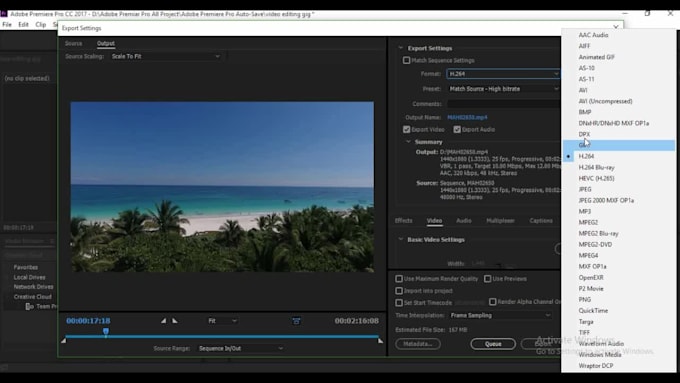Uncheck the Export Audio checkbox
Screen dimensions: 680x383
[x=457, y=129]
